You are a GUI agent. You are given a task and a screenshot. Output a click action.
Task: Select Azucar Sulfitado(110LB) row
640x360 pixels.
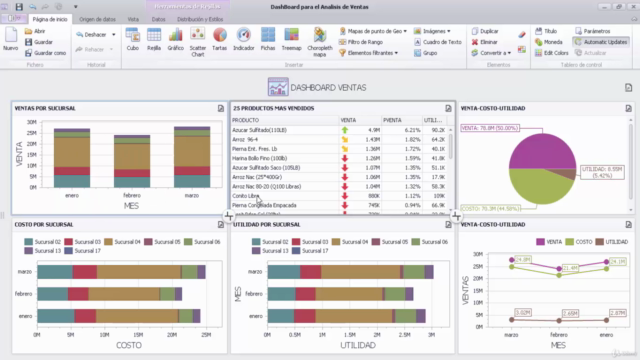coord(339,130)
